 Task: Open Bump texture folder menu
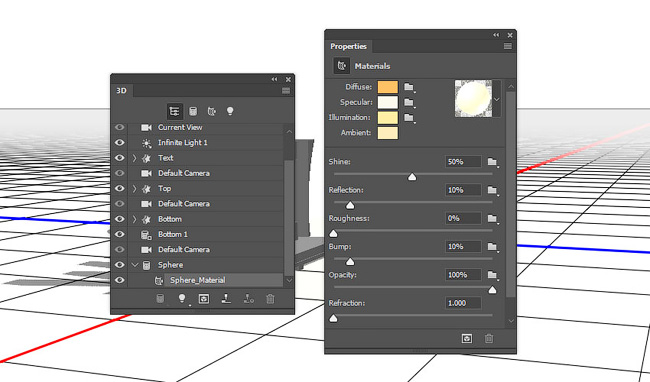click(x=492, y=247)
